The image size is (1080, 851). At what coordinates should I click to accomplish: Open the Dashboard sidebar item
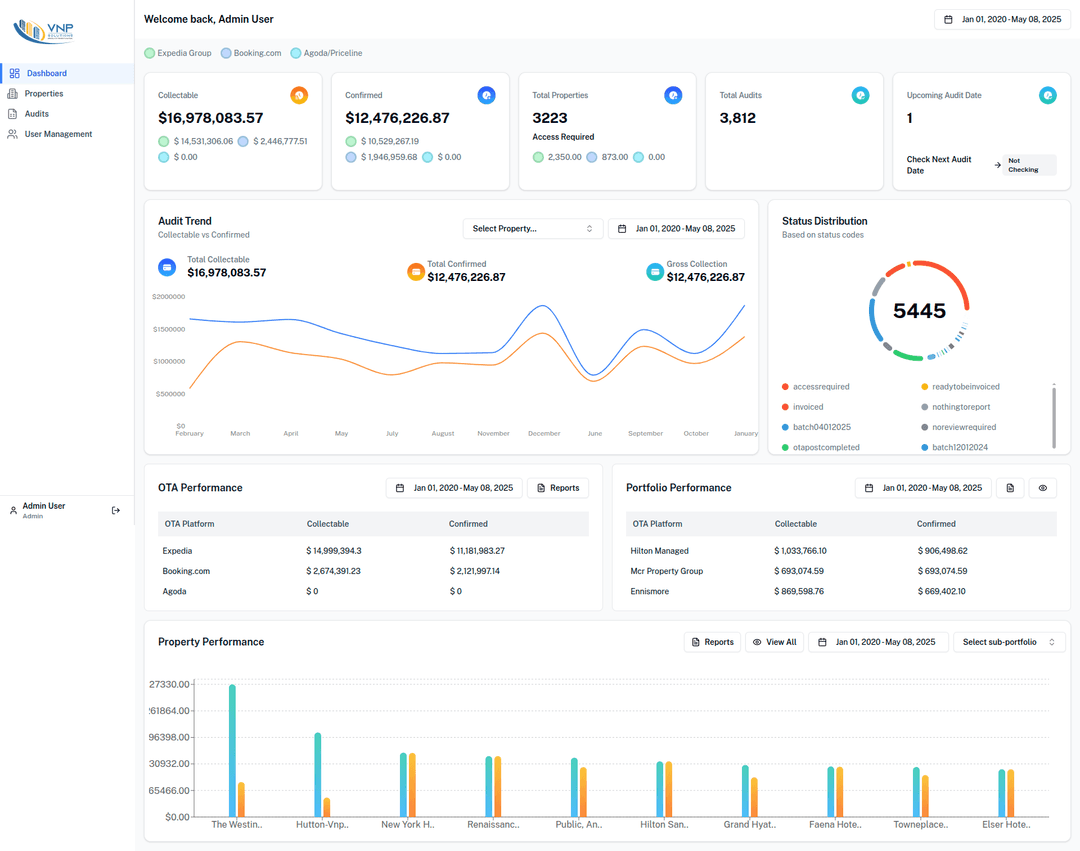coord(67,73)
